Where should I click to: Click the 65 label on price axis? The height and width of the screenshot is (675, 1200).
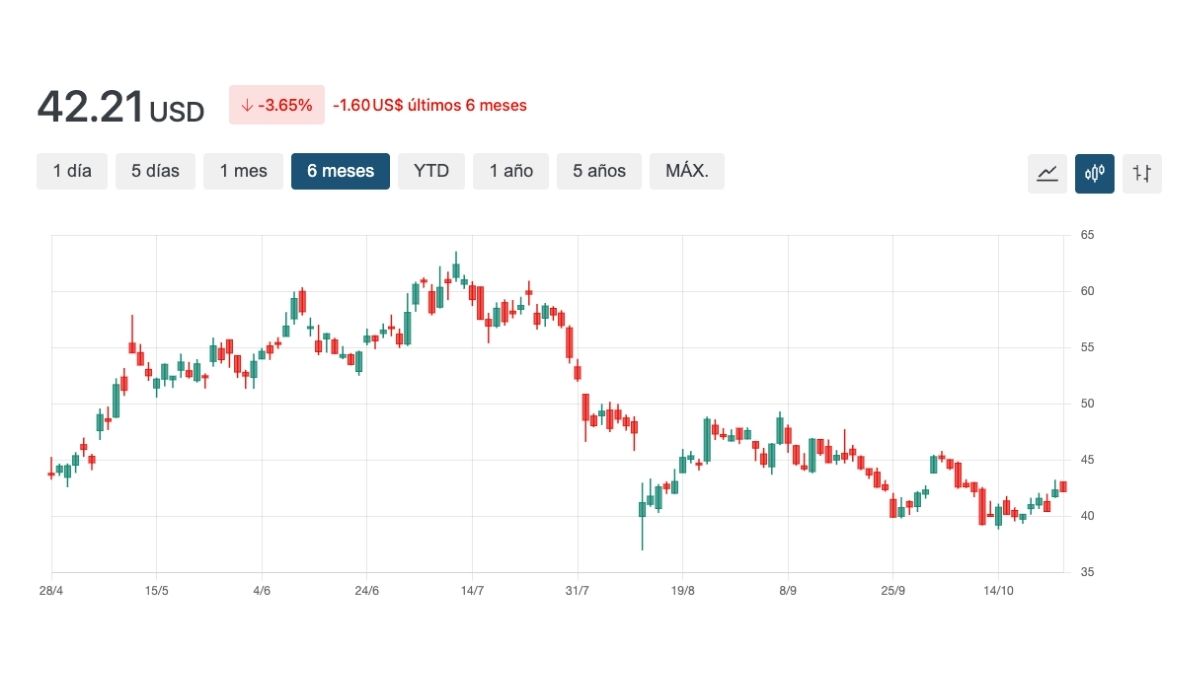tap(1087, 235)
